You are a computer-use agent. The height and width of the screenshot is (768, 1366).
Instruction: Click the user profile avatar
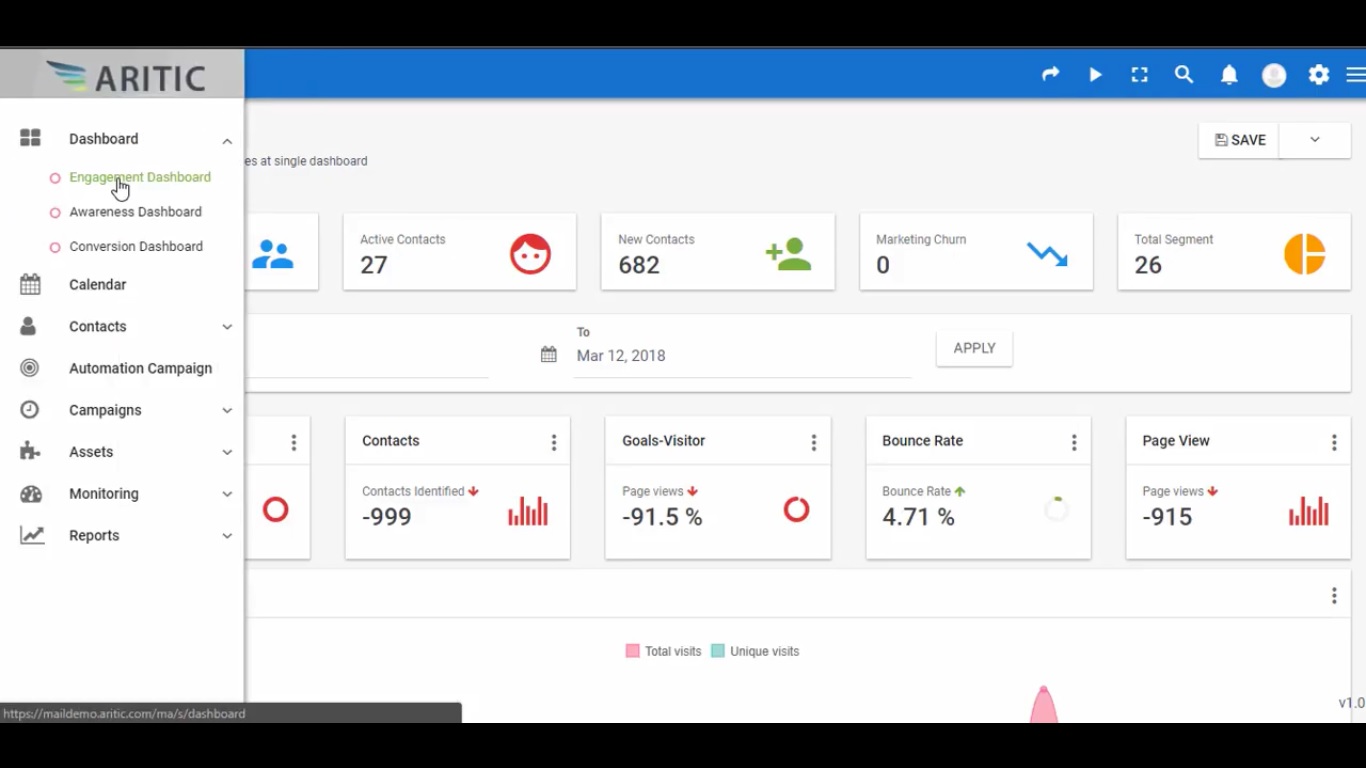(1274, 75)
